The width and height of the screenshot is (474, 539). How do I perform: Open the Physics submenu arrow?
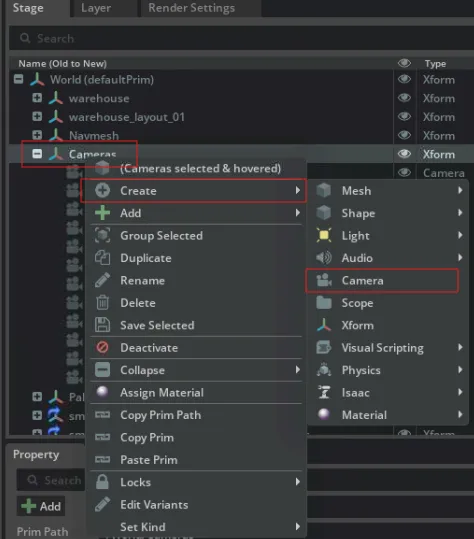coord(460,370)
